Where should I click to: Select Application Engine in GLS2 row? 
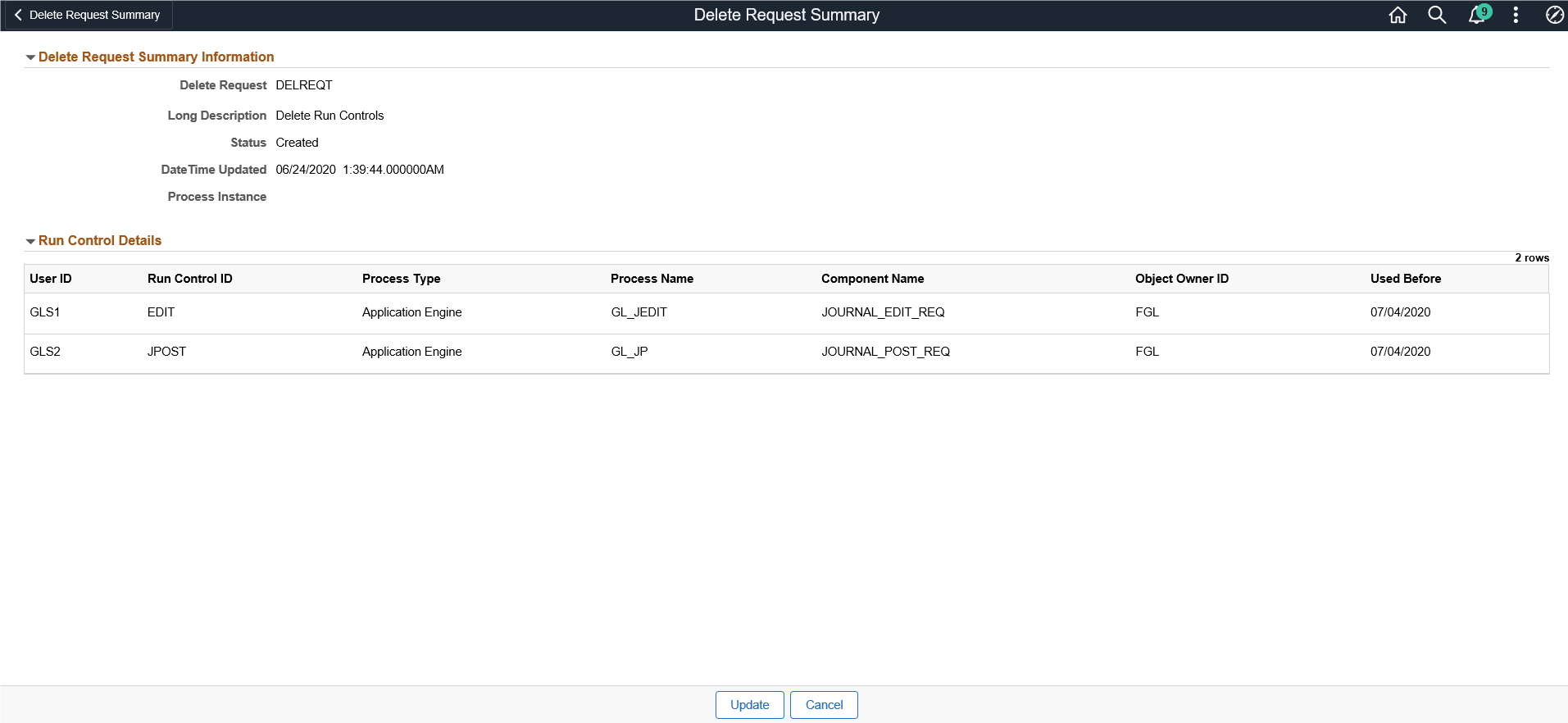(412, 352)
